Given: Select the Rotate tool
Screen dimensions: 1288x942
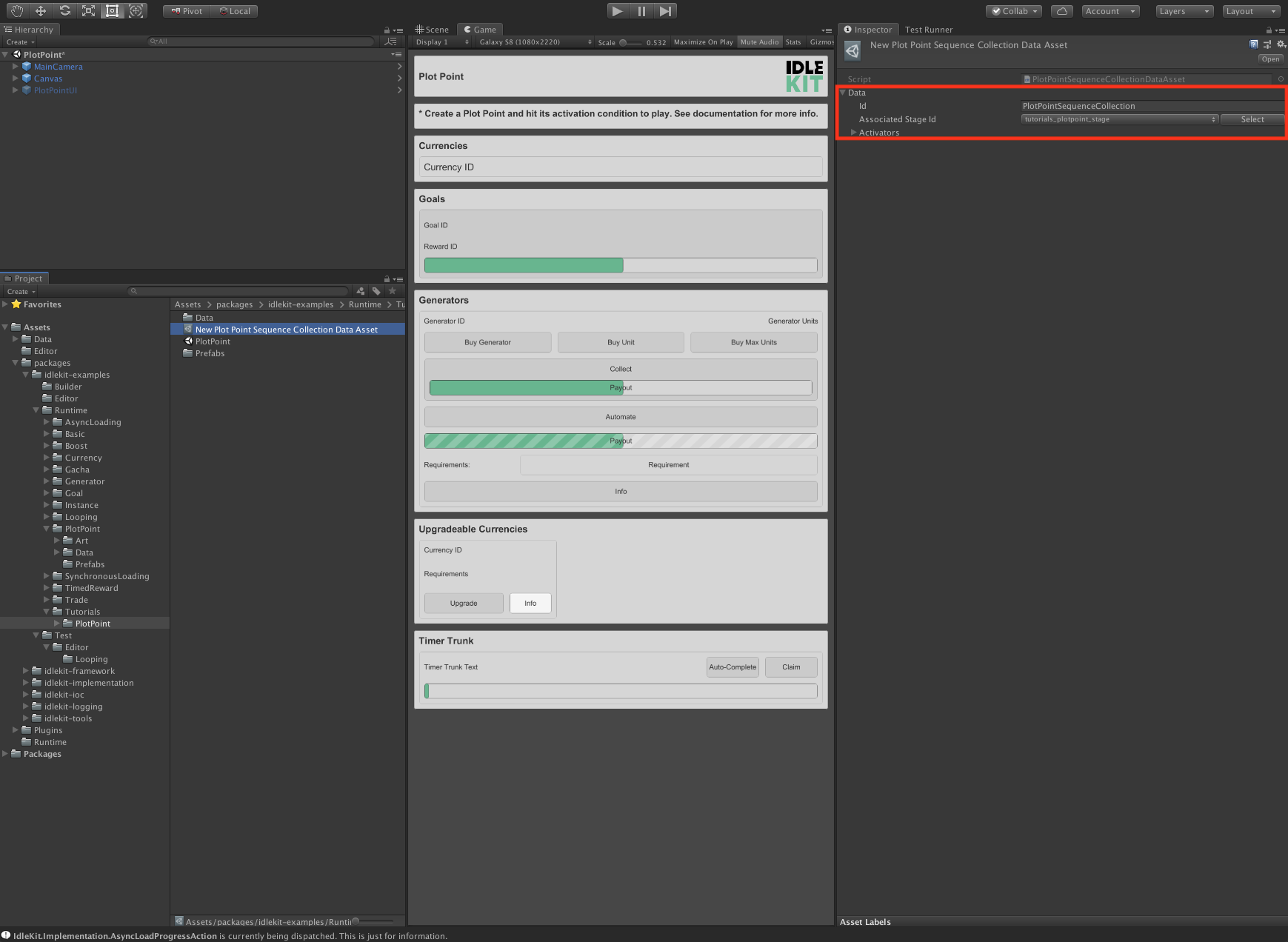Looking at the screenshot, I should coord(64,10).
